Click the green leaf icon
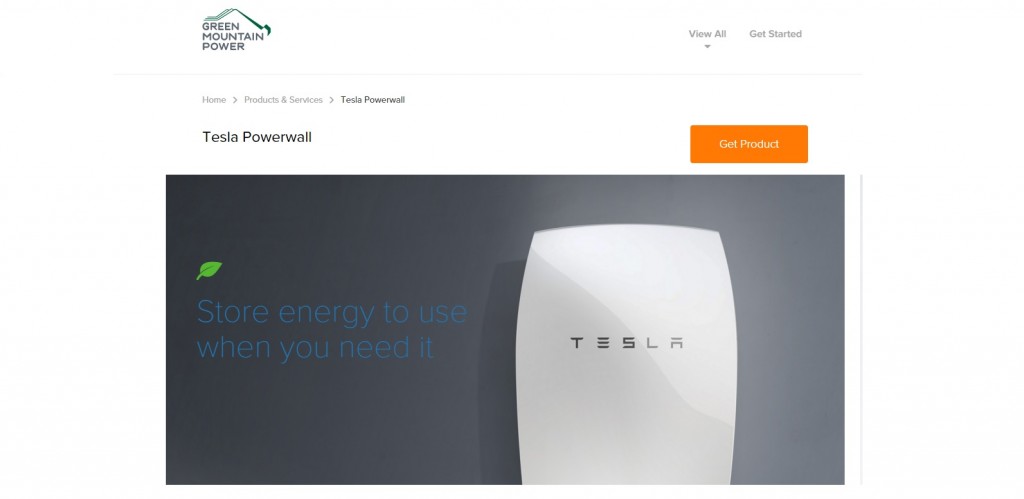1024x499 pixels. tap(210, 270)
